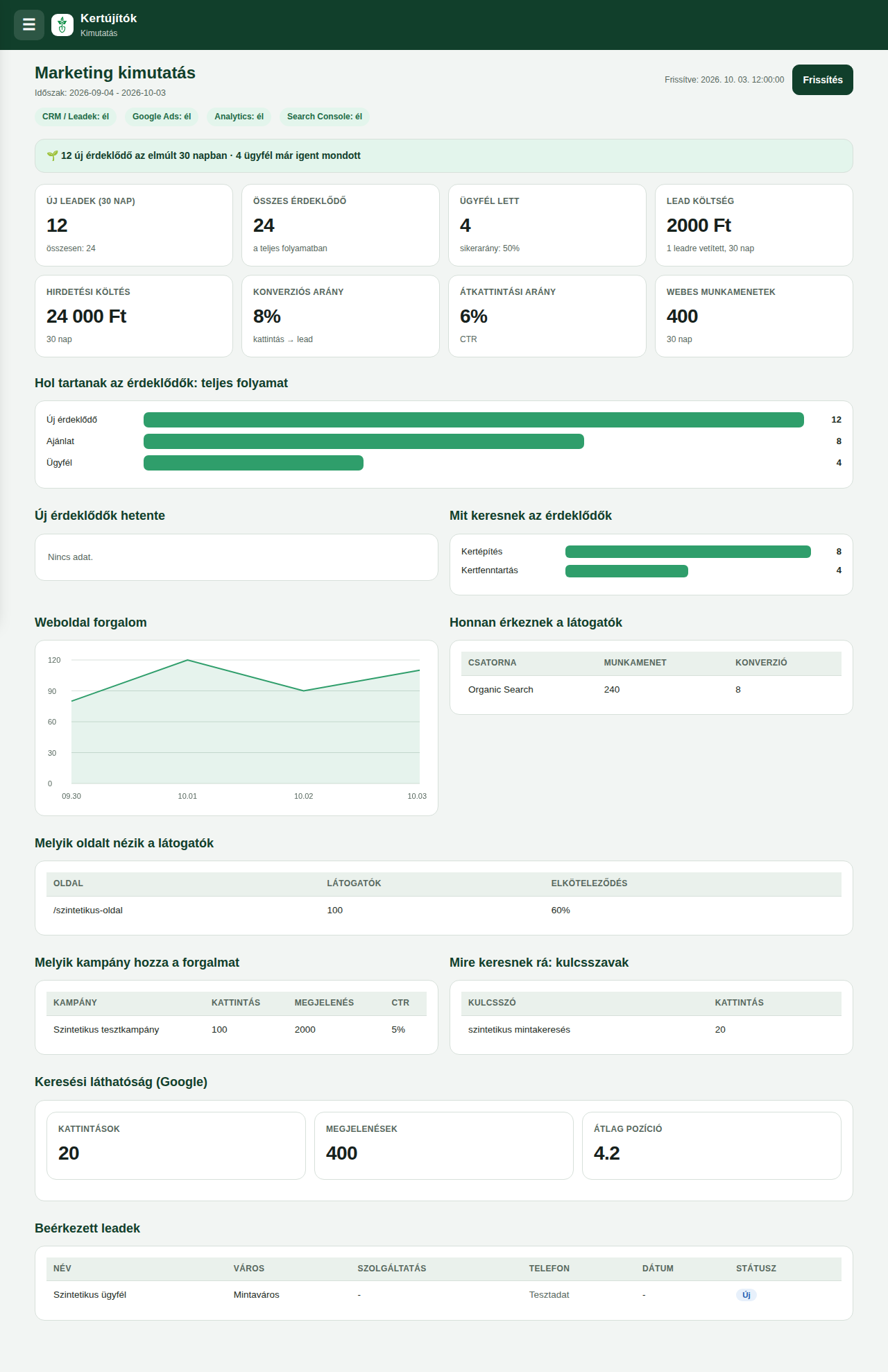Screen dimensions: 888x1372
Task: Click the Google Ads status chip
Action: [x=162, y=117]
